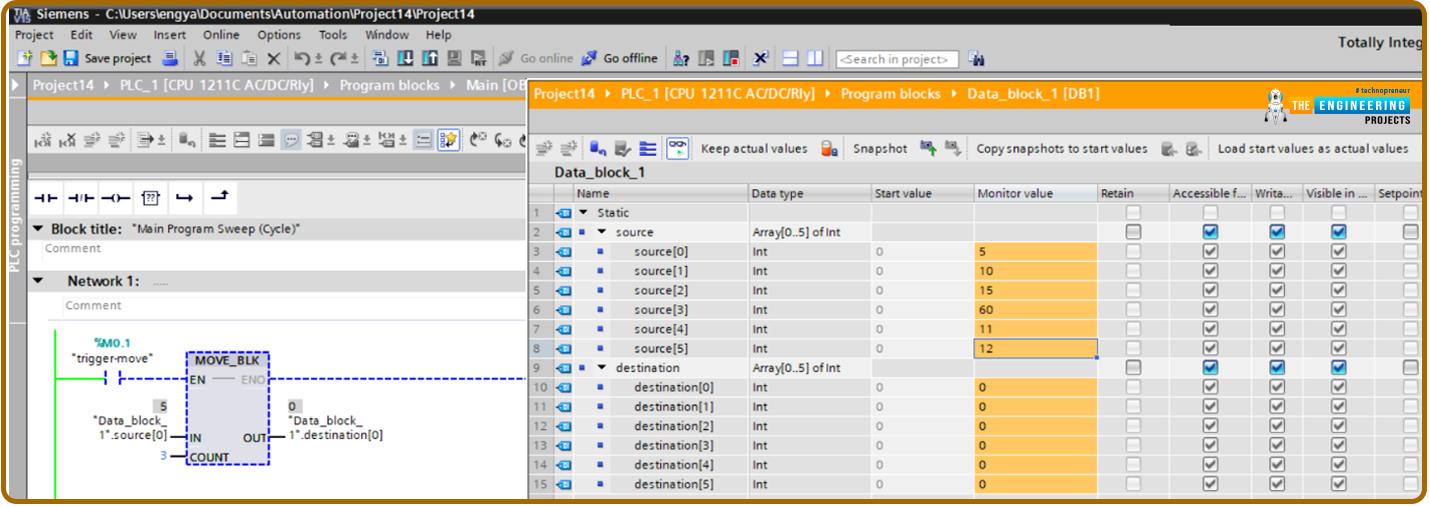Collapse Network 1 section
Image resolution: width=1430 pixels, height=507 pixels.
coord(38,281)
